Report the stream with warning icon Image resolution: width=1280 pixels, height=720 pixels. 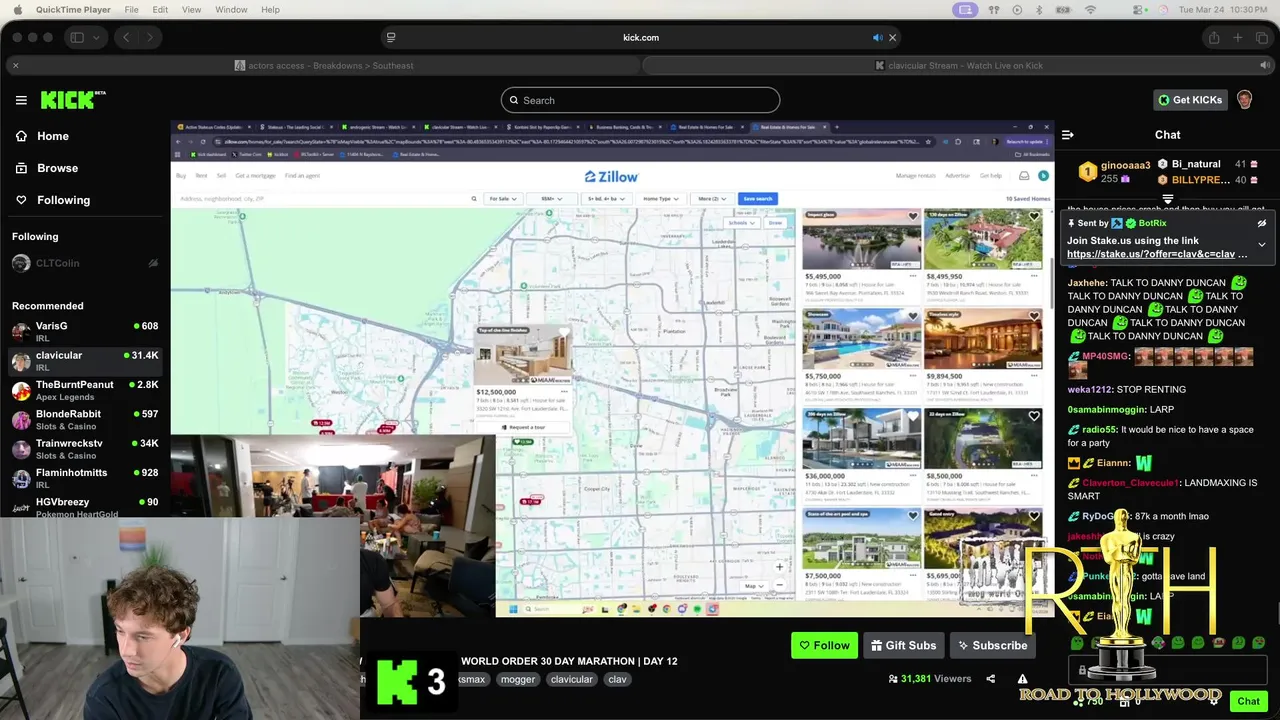click(x=1022, y=678)
